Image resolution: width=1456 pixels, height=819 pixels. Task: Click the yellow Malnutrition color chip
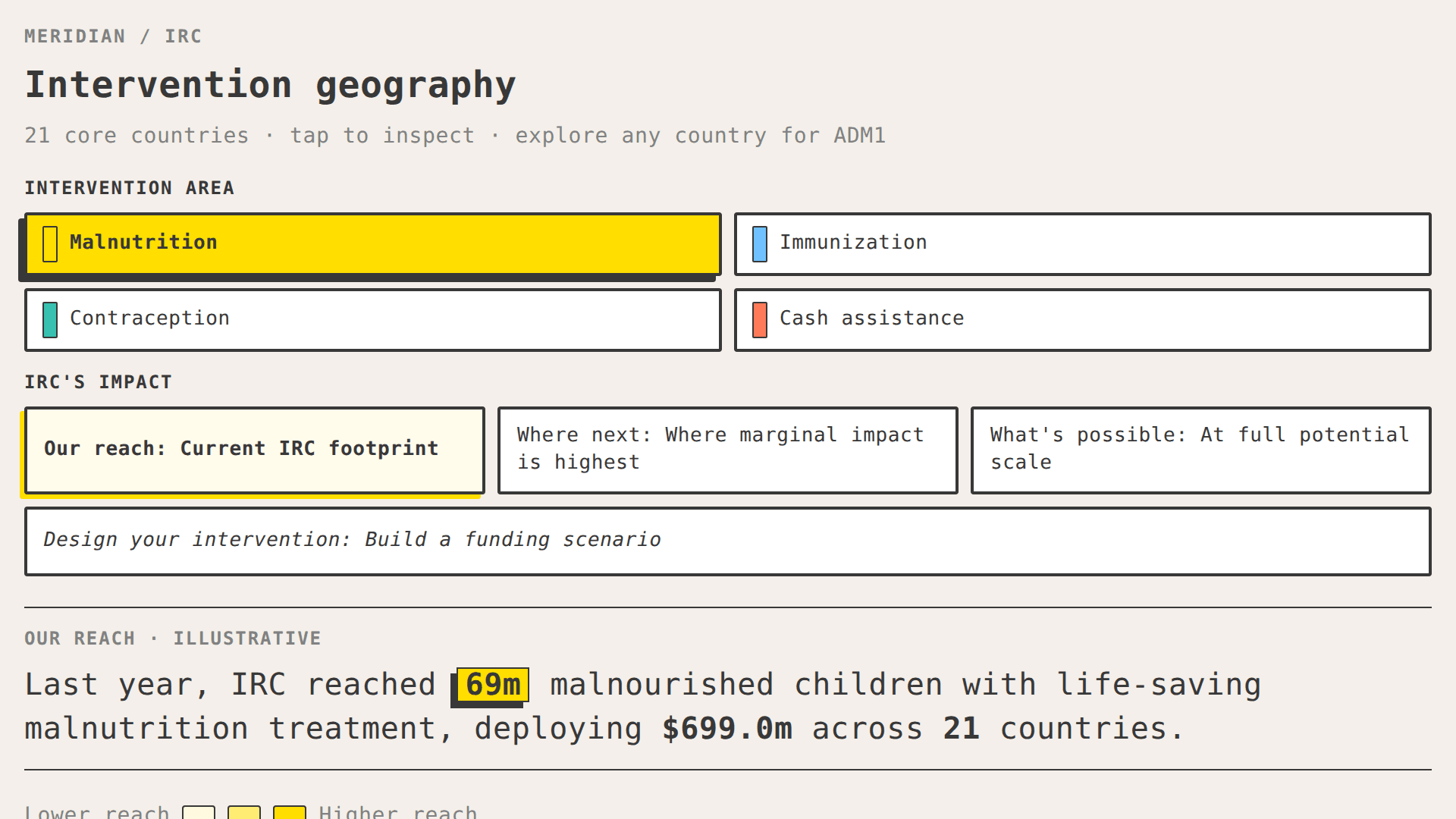pyautogui.click(x=50, y=244)
